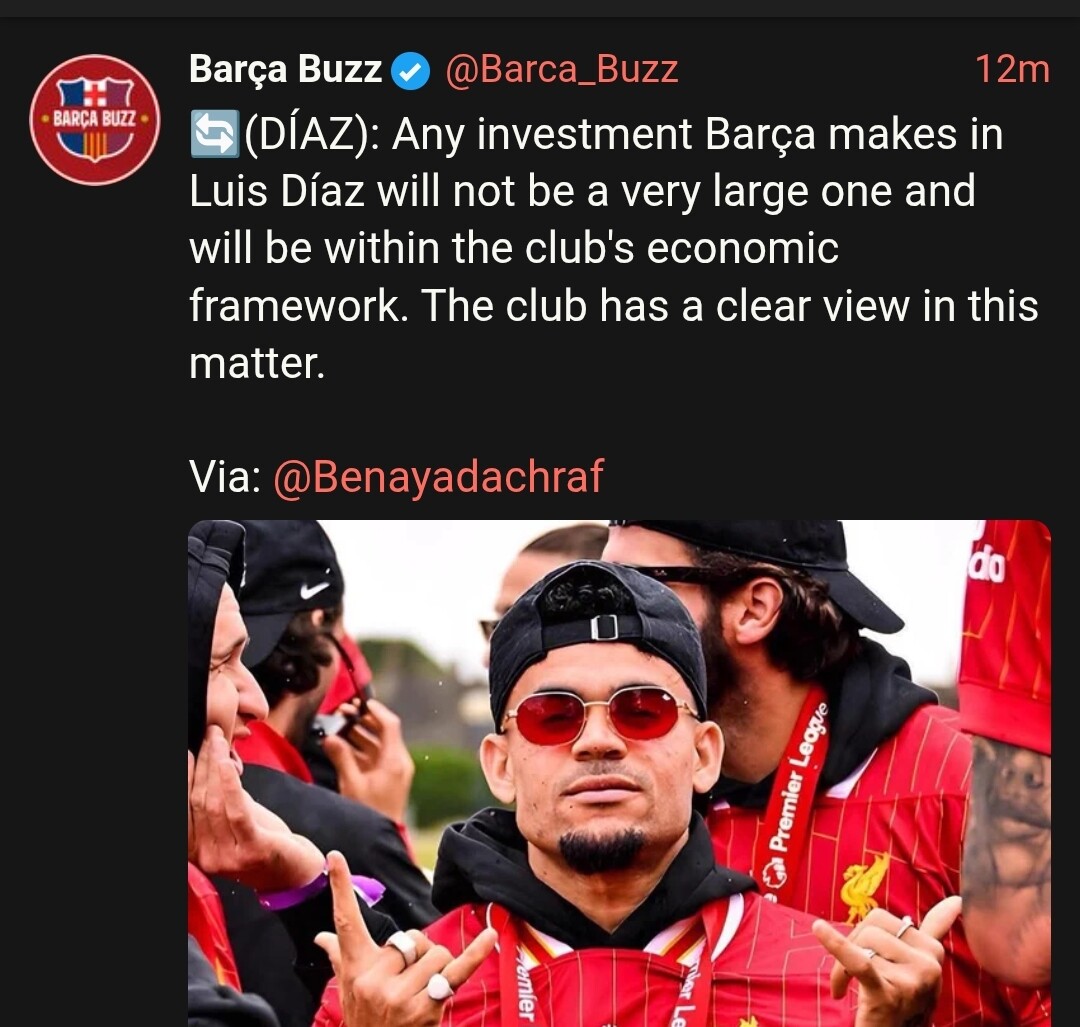1080x1027 pixels.
Task: Click the Premier League lion logo on the ribbon
Action: pyautogui.click(x=776, y=875)
